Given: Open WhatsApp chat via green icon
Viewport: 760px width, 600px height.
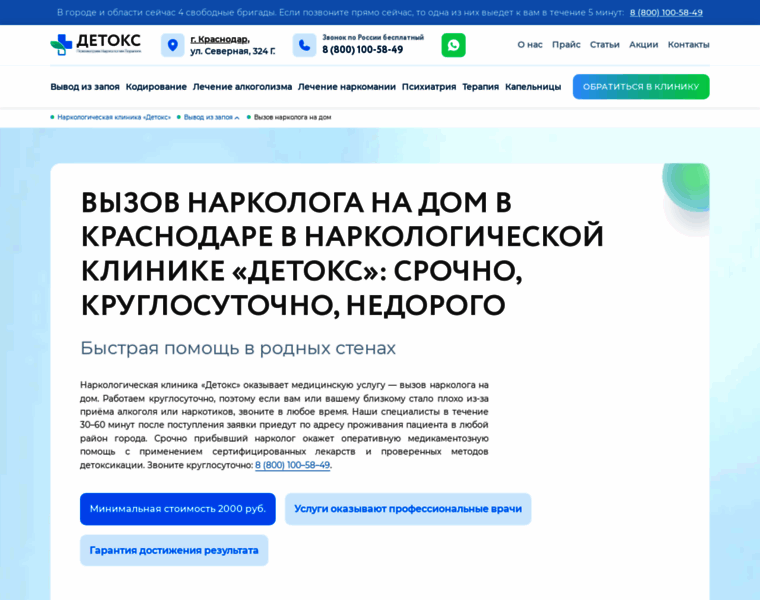Looking at the screenshot, I should pos(453,45).
